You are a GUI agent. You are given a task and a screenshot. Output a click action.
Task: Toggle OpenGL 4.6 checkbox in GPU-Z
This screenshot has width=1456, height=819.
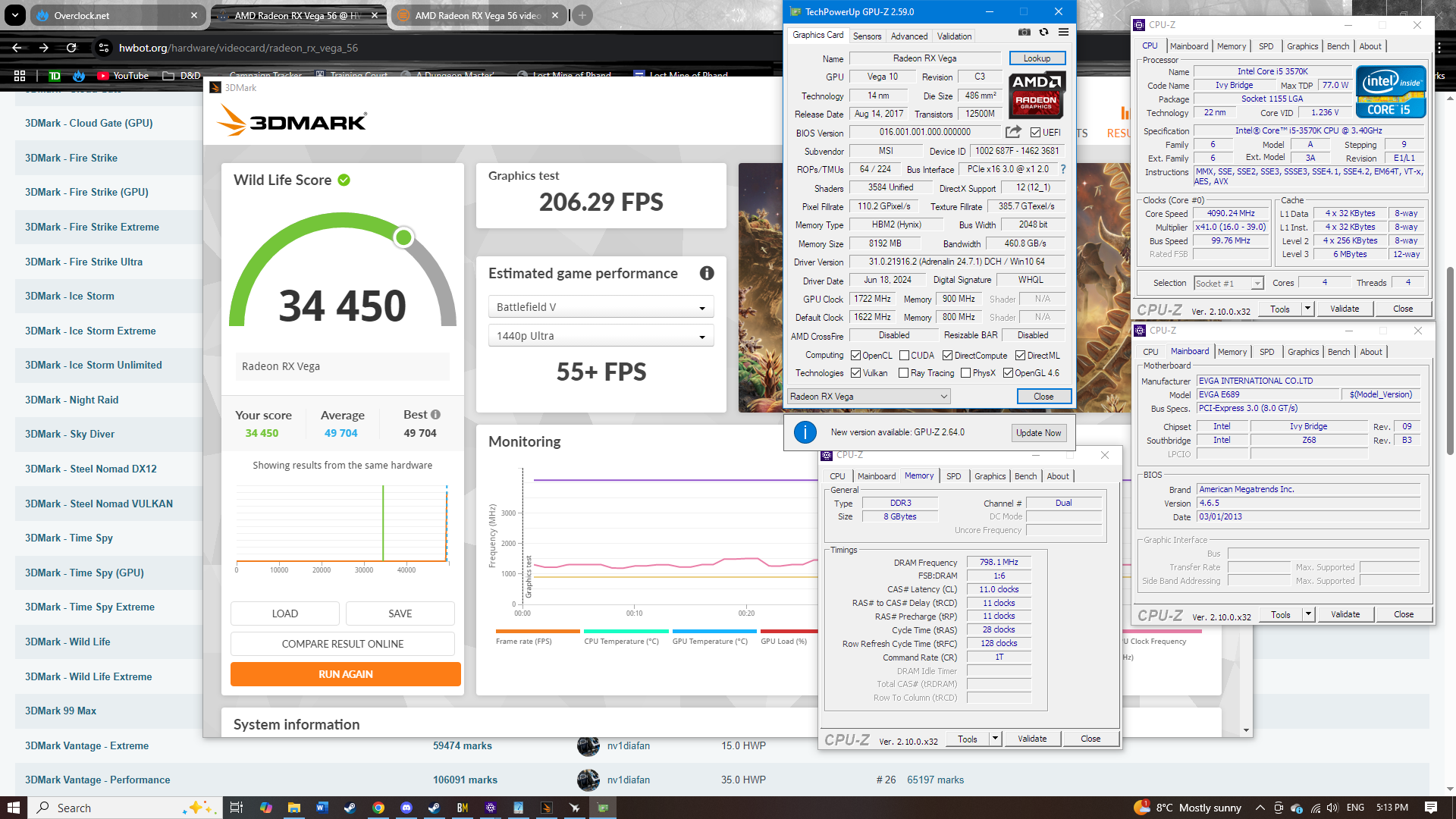tap(1008, 373)
